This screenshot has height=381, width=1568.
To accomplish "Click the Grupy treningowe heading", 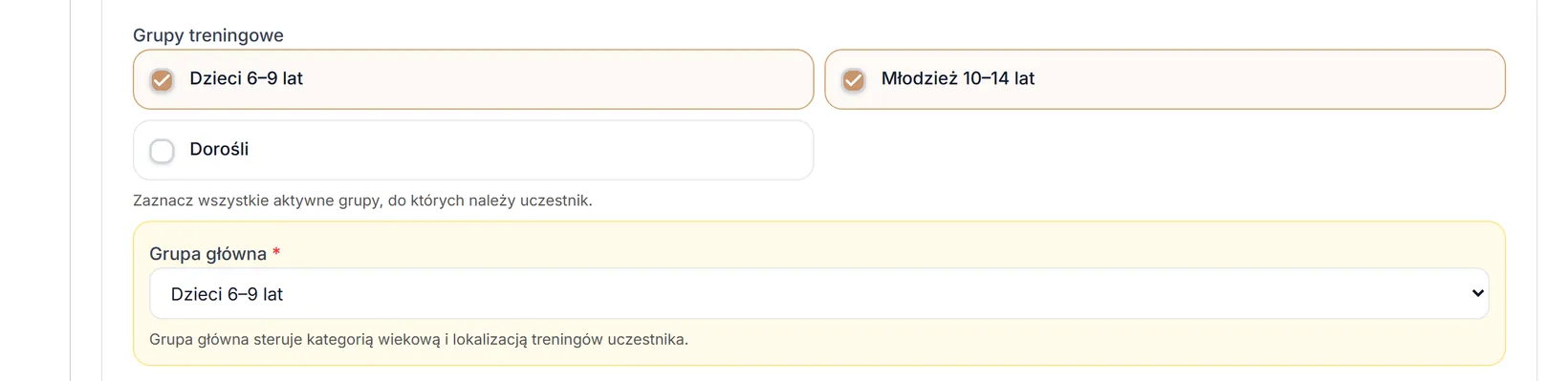I will (x=208, y=35).
